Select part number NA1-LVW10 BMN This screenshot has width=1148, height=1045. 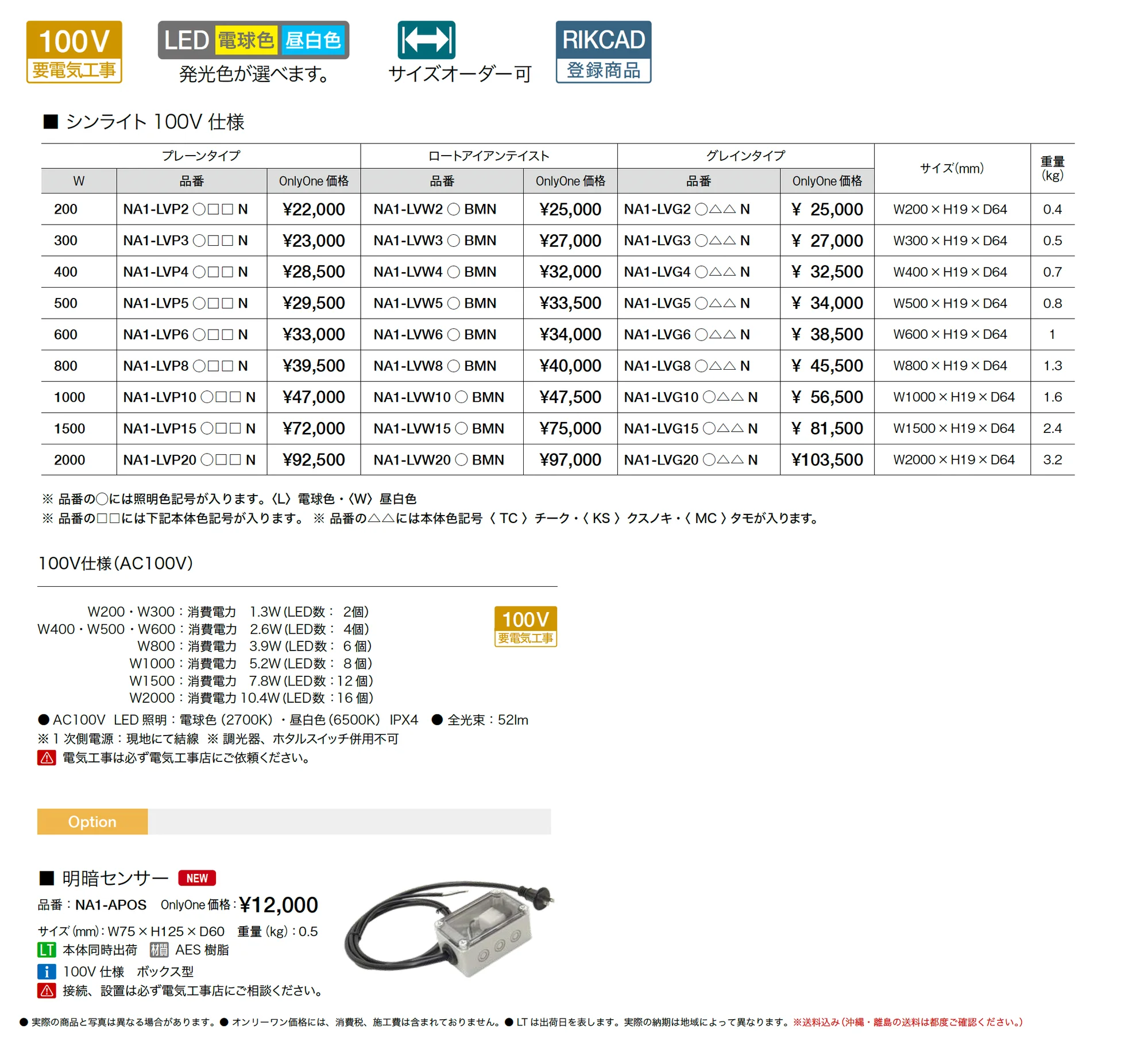(439, 397)
